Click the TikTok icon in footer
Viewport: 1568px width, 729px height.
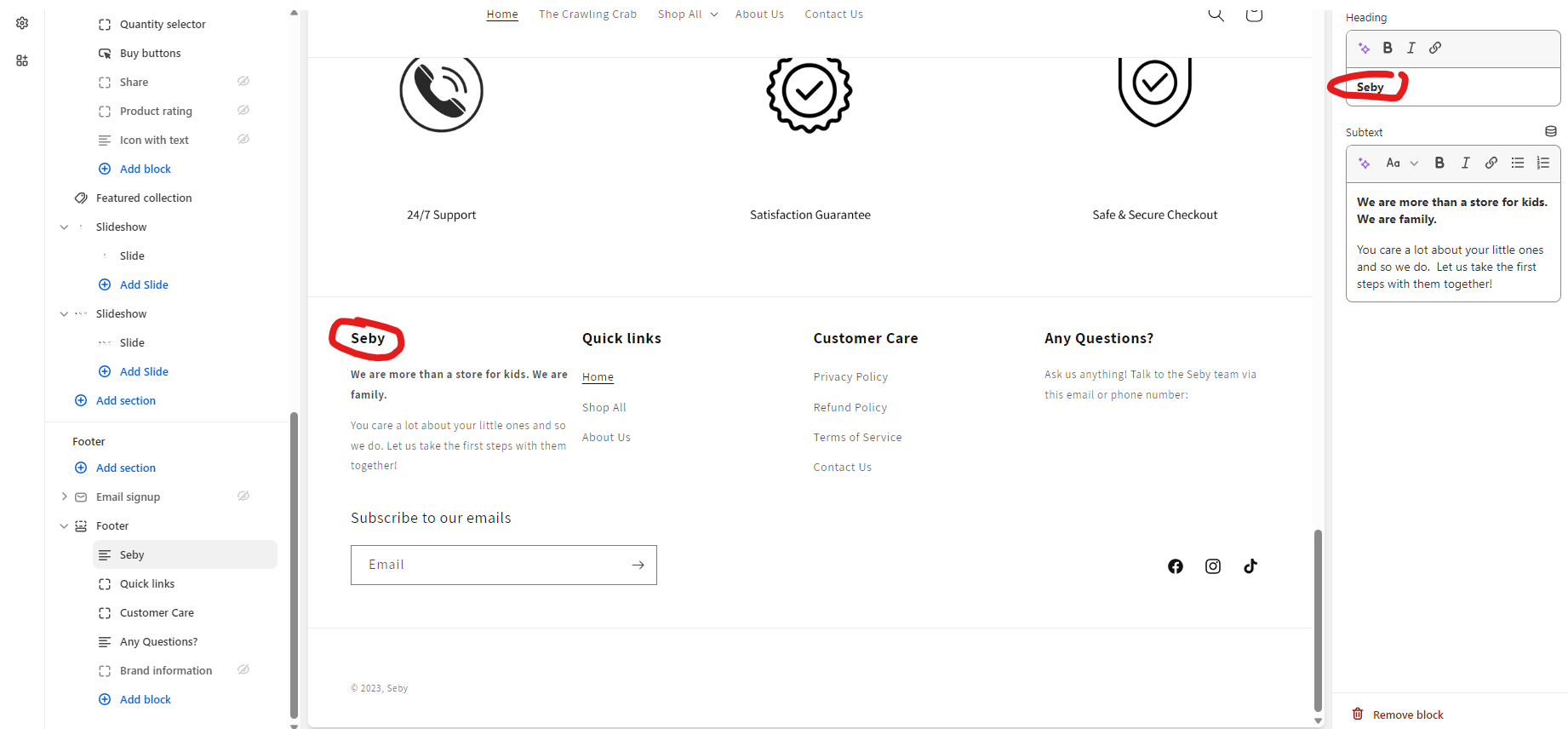coord(1250,566)
